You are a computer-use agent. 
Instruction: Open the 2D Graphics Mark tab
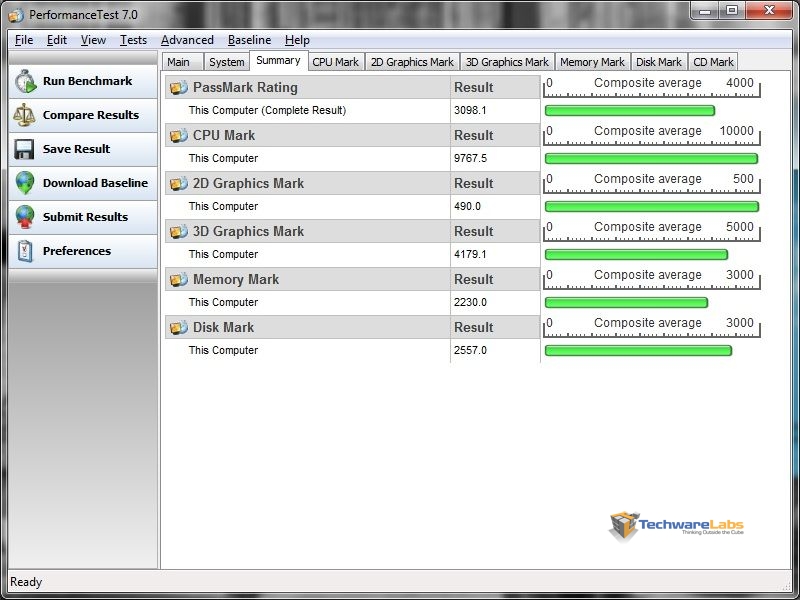[412, 62]
